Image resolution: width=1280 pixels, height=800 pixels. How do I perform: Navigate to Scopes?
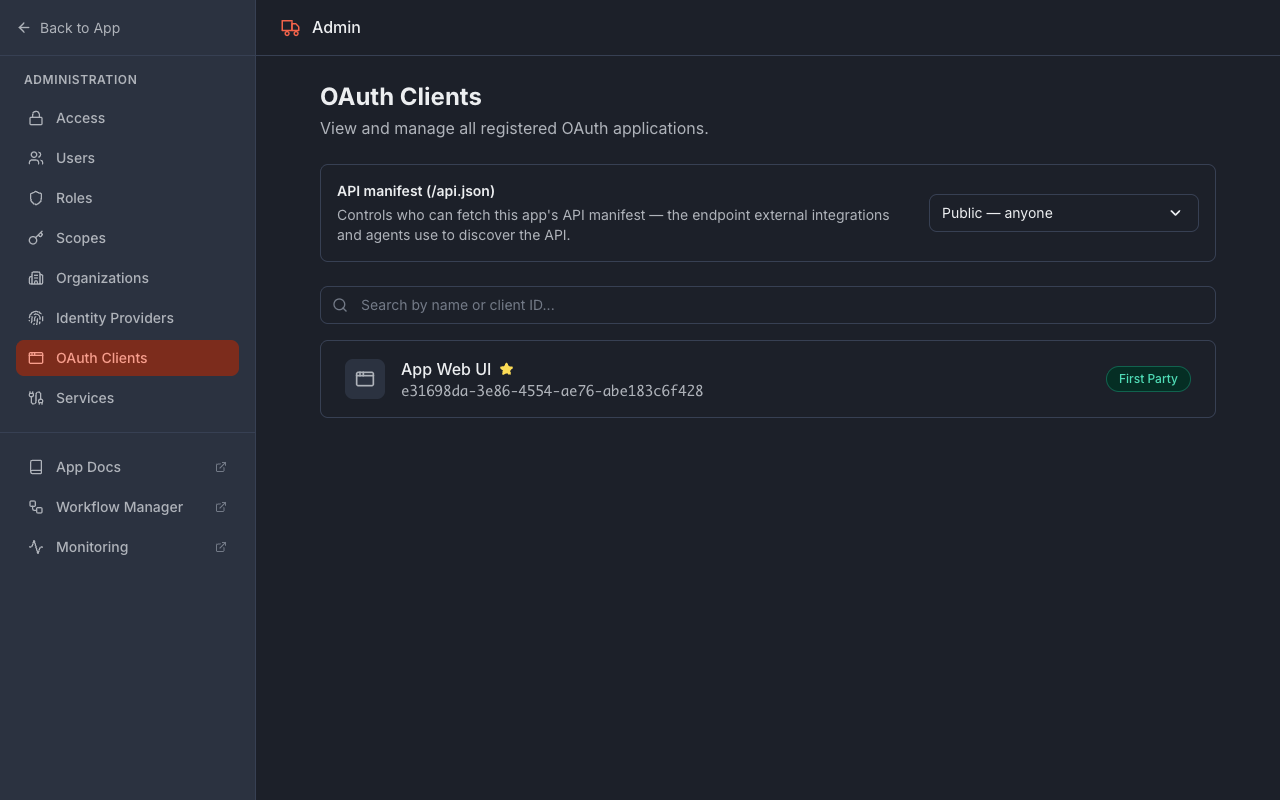[x=127, y=238]
